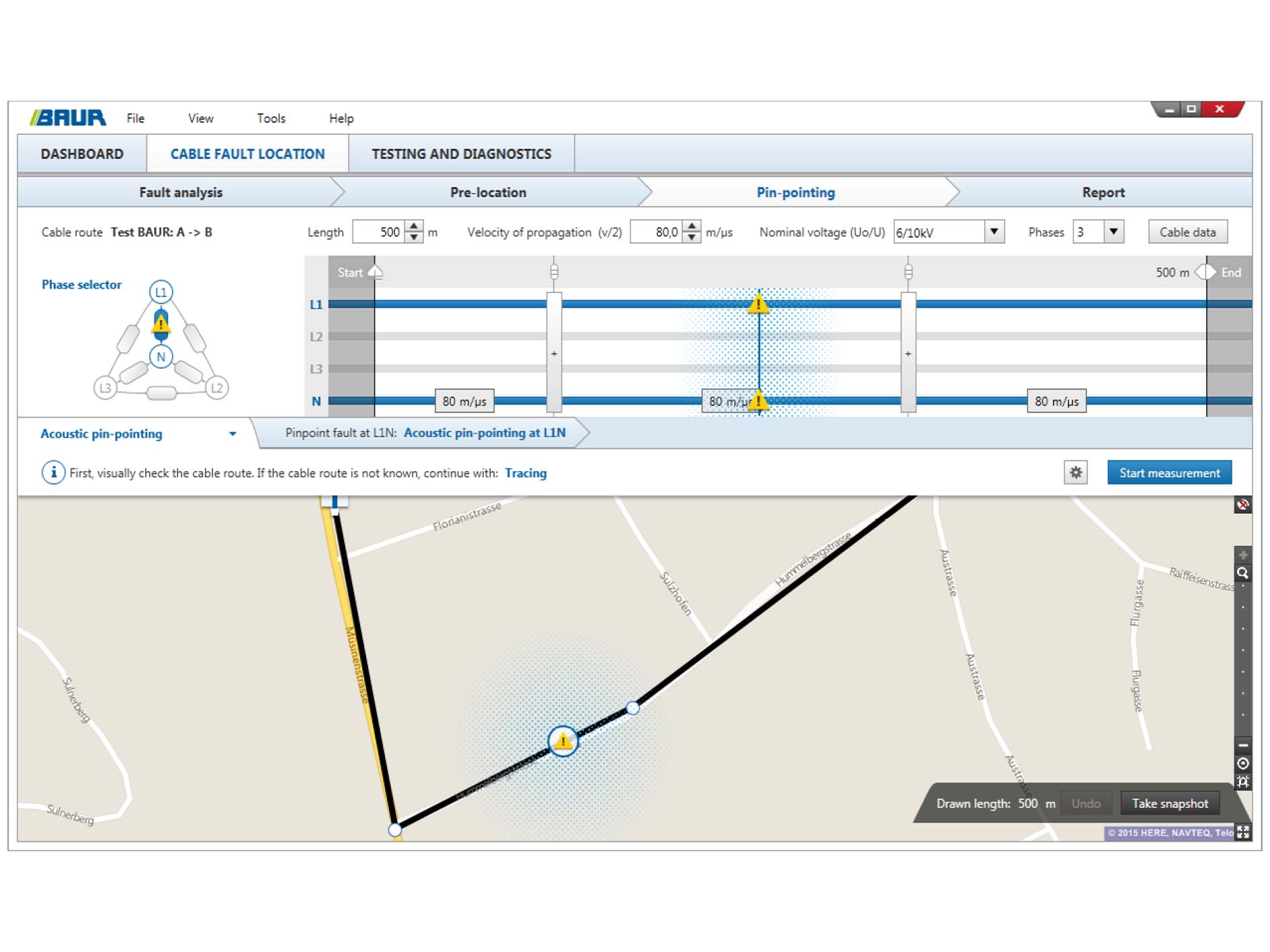
Task: Increase cable Length with up stepper arrow
Action: tap(415, 226)
